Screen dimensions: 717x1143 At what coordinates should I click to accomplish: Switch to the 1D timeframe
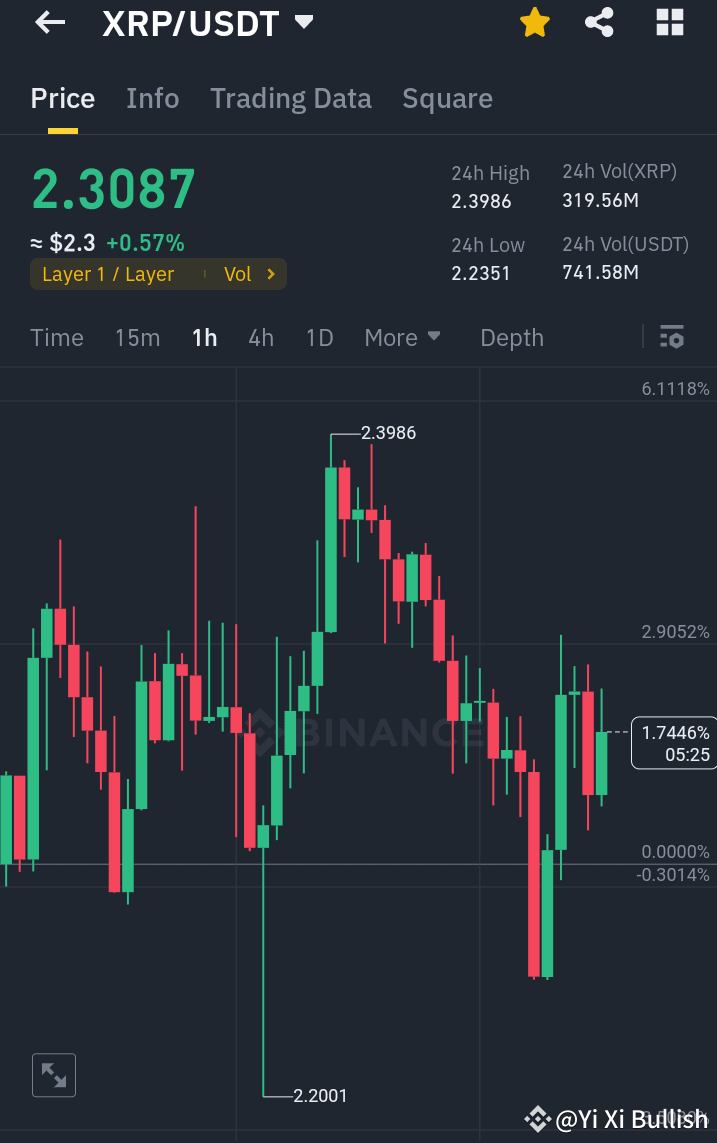click(319, 338)
